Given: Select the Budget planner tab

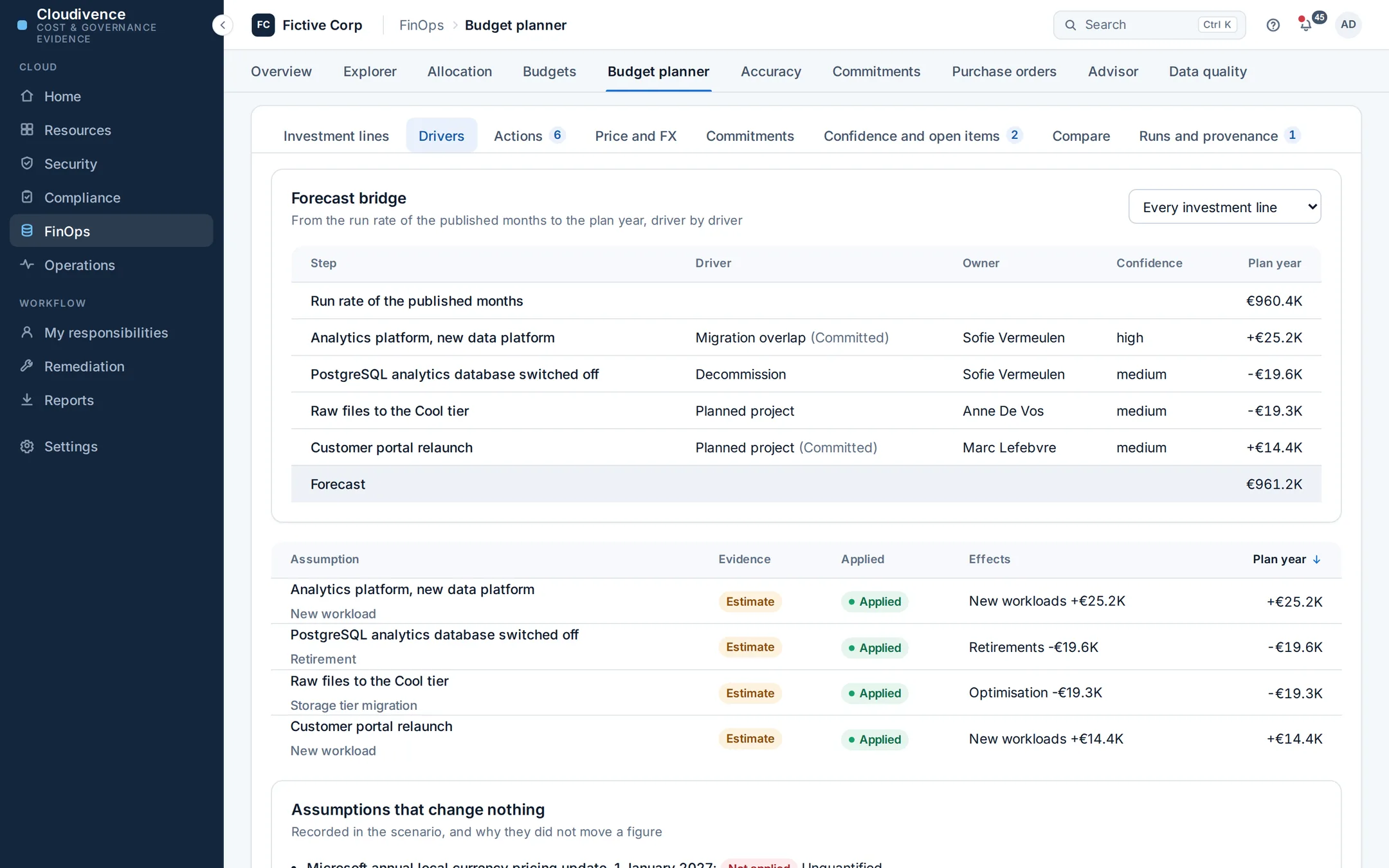Looking at the screenshot, I should pos(658,71).
